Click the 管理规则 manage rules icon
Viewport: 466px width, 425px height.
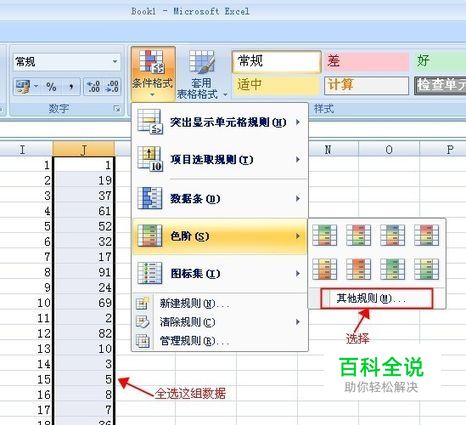tap(143, 341)
